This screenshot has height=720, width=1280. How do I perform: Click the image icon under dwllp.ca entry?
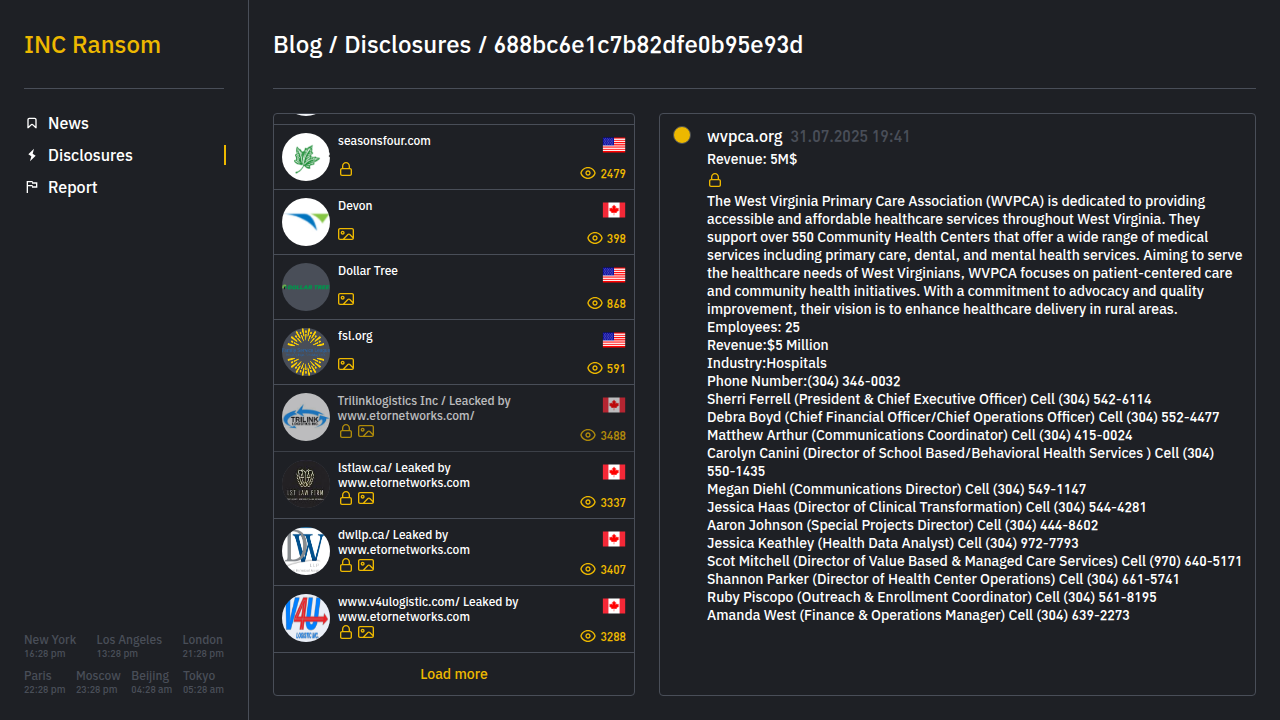click(x=366, y=565)
